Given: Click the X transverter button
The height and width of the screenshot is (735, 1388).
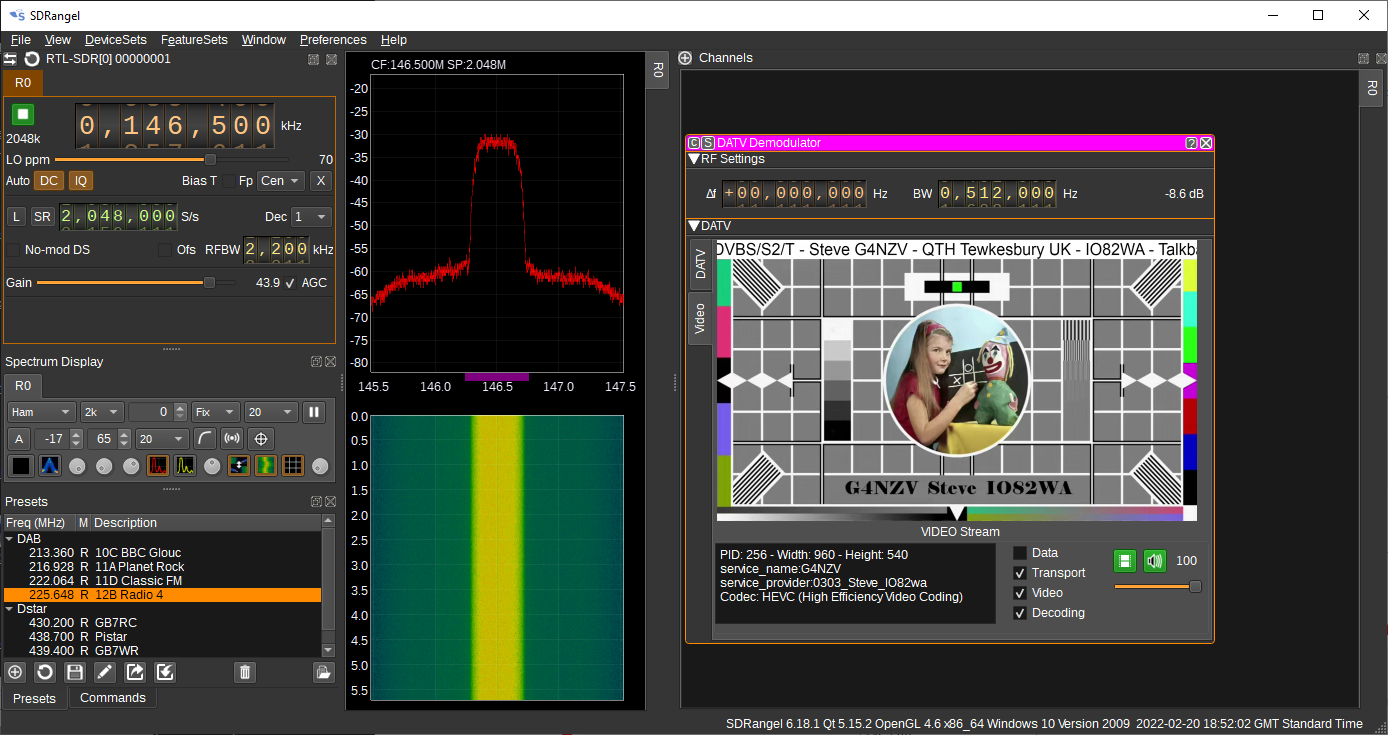Looking at the screenshot, I should pyautogui.click(x=320, y=181).
